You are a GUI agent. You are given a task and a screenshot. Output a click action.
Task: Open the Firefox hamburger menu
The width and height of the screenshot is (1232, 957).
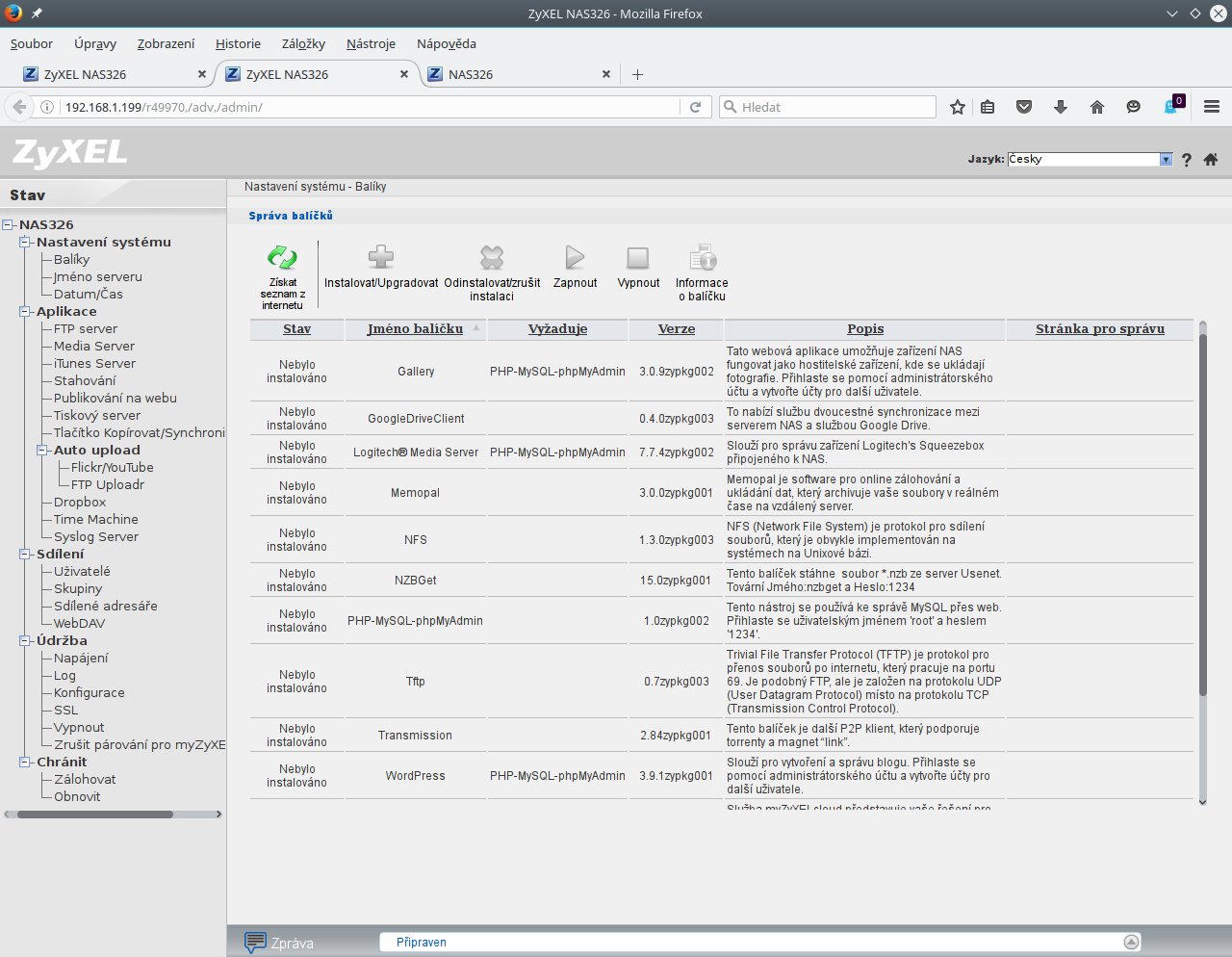click(x=1212, y=107)
